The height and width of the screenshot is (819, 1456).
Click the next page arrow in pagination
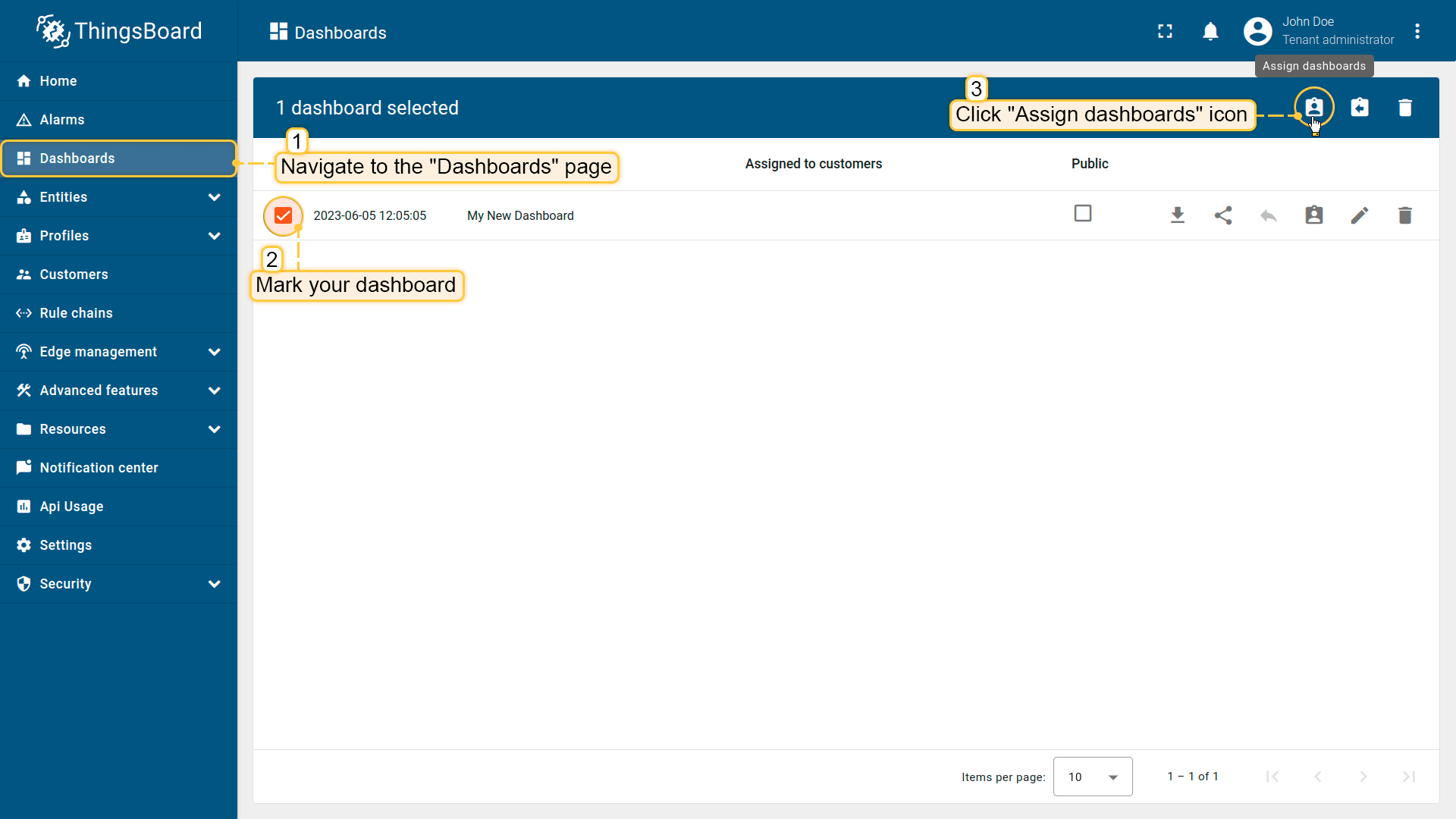[1363, 777]
